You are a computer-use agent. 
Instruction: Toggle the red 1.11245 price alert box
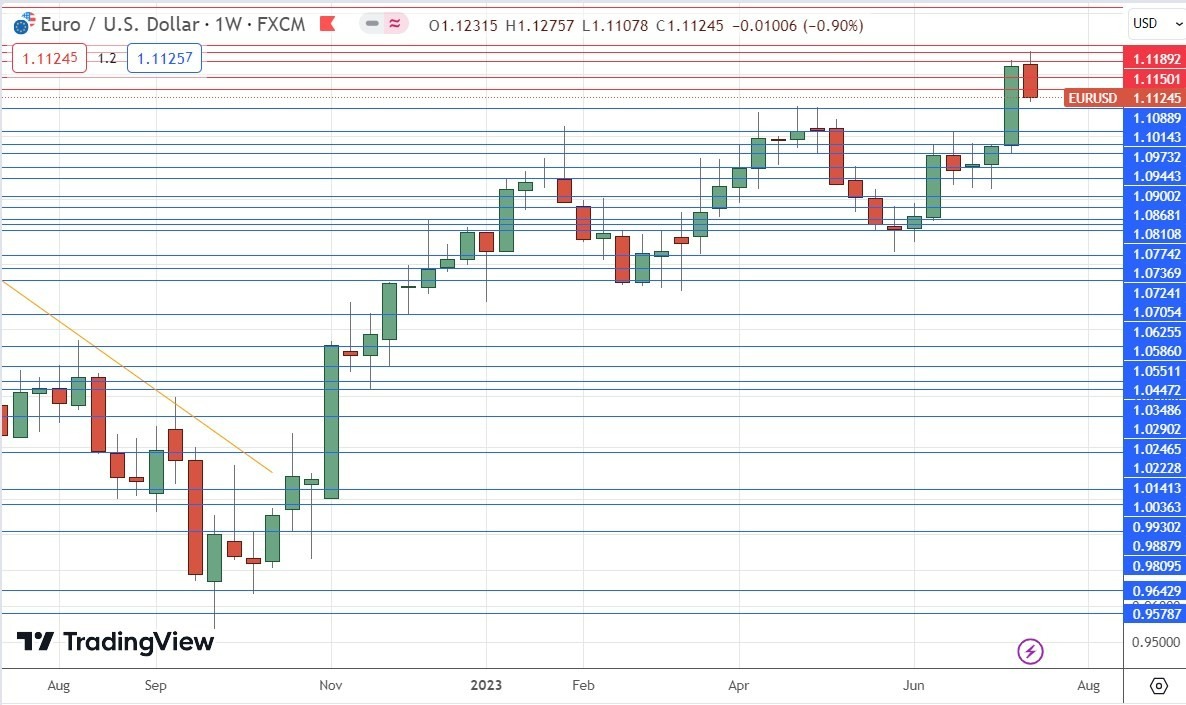(49, 59)
